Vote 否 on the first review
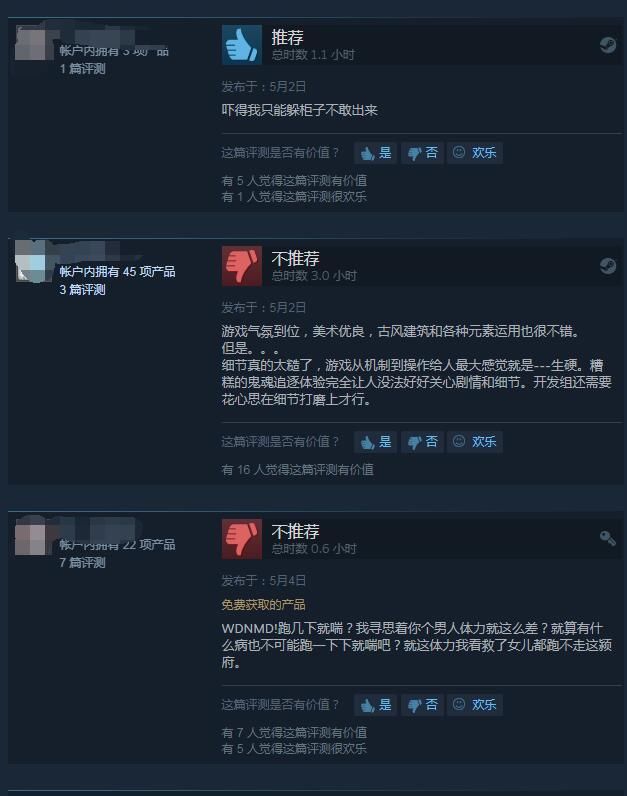627x796 pixels. coord(422,153)
